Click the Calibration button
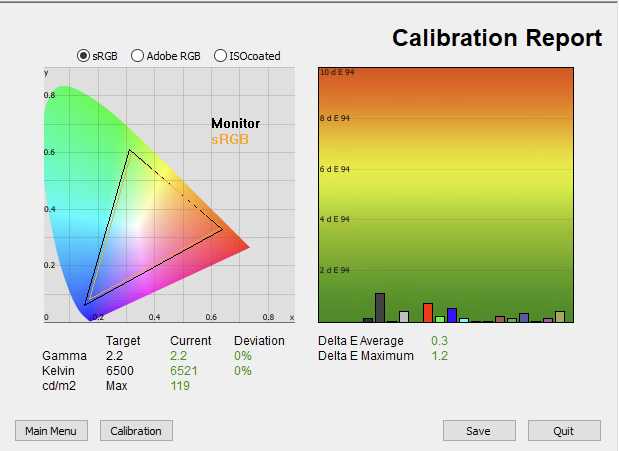This screenshot has height=451, width=619. 136,431
